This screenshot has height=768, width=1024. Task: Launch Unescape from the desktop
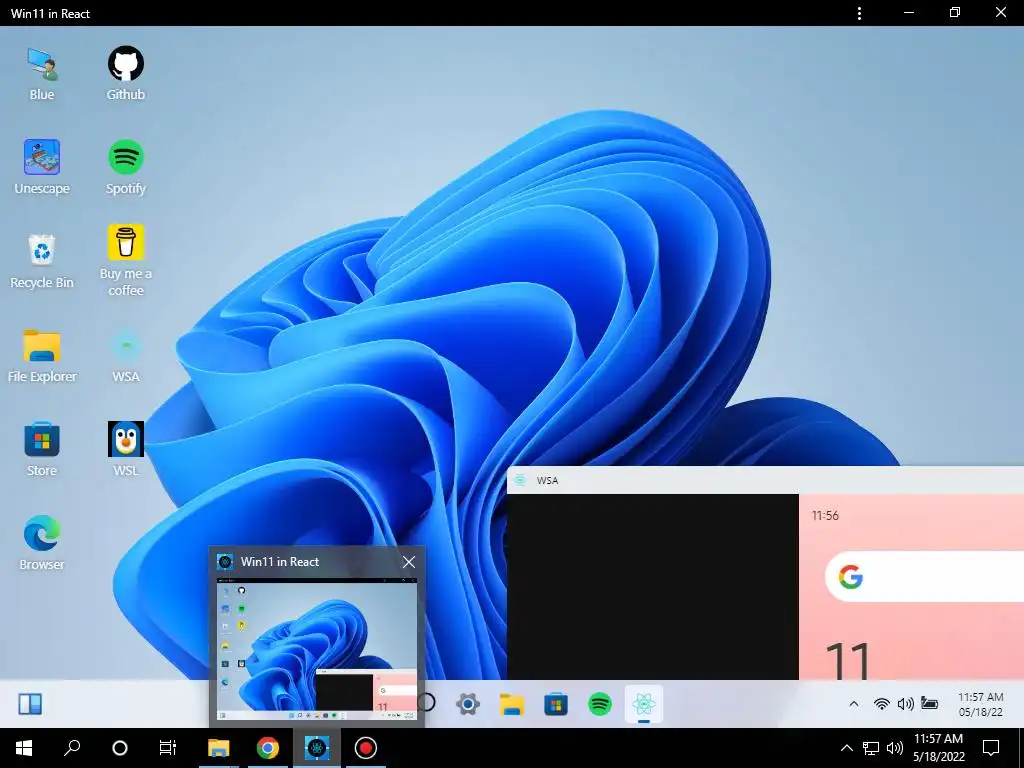pos(42,167)
